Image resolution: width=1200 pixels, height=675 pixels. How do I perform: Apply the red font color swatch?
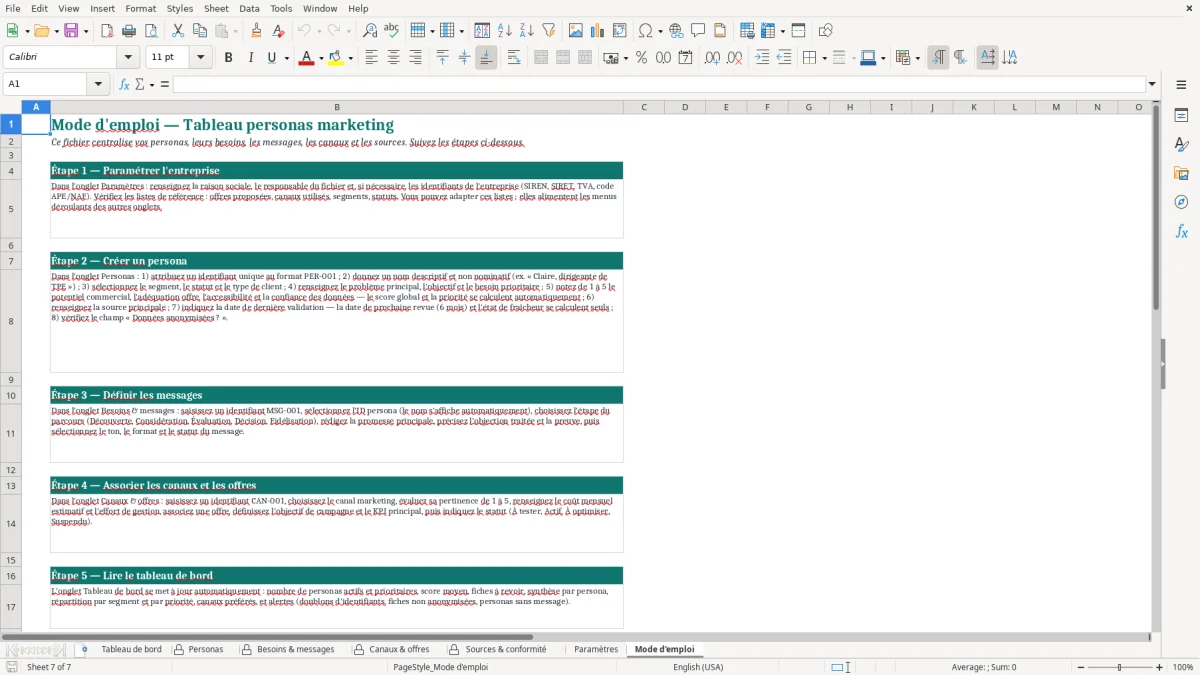pos(306,58)
